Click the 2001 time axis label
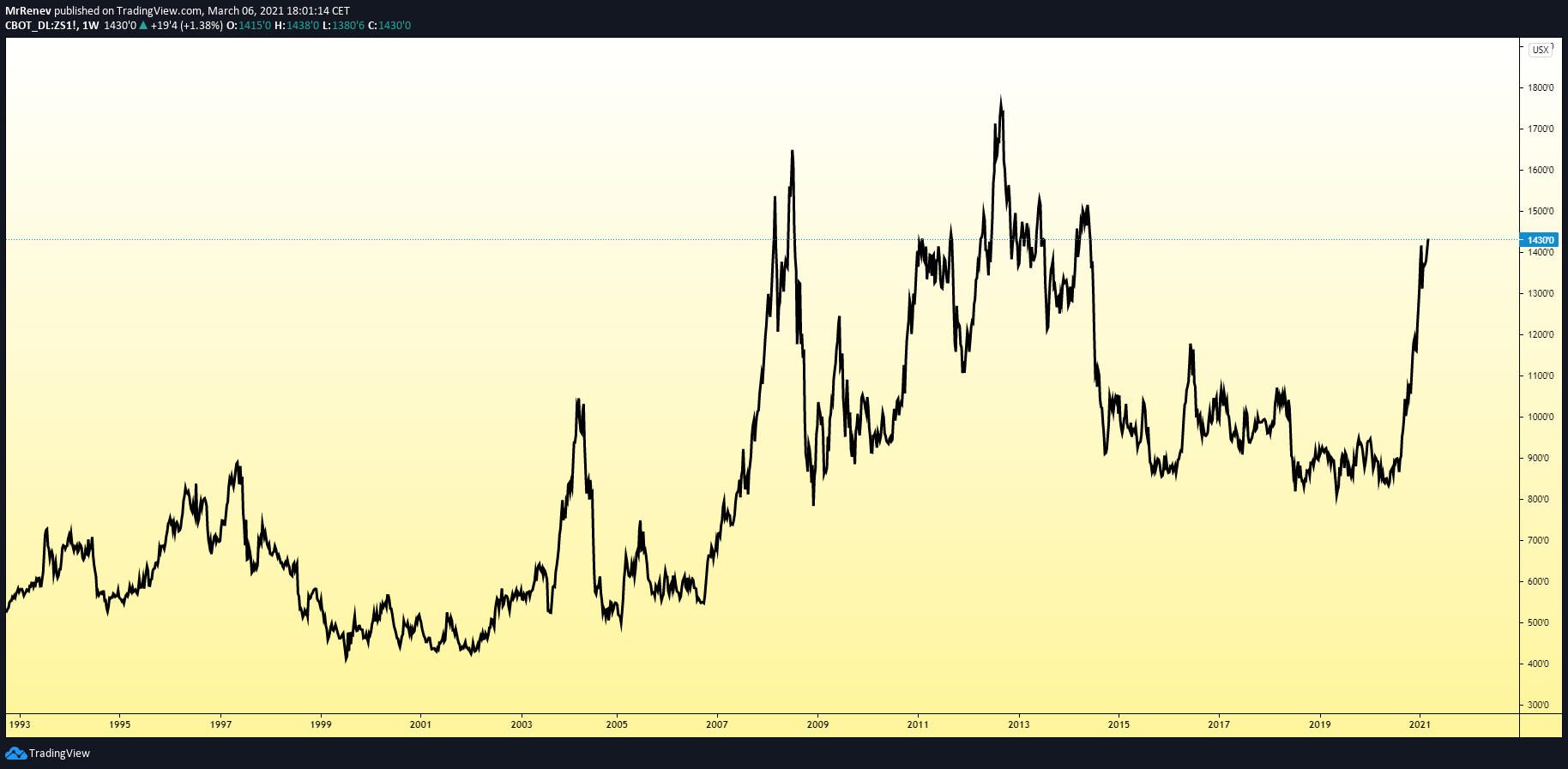The height and width of the screenshot is (769, 1568). tap(420, 724)
